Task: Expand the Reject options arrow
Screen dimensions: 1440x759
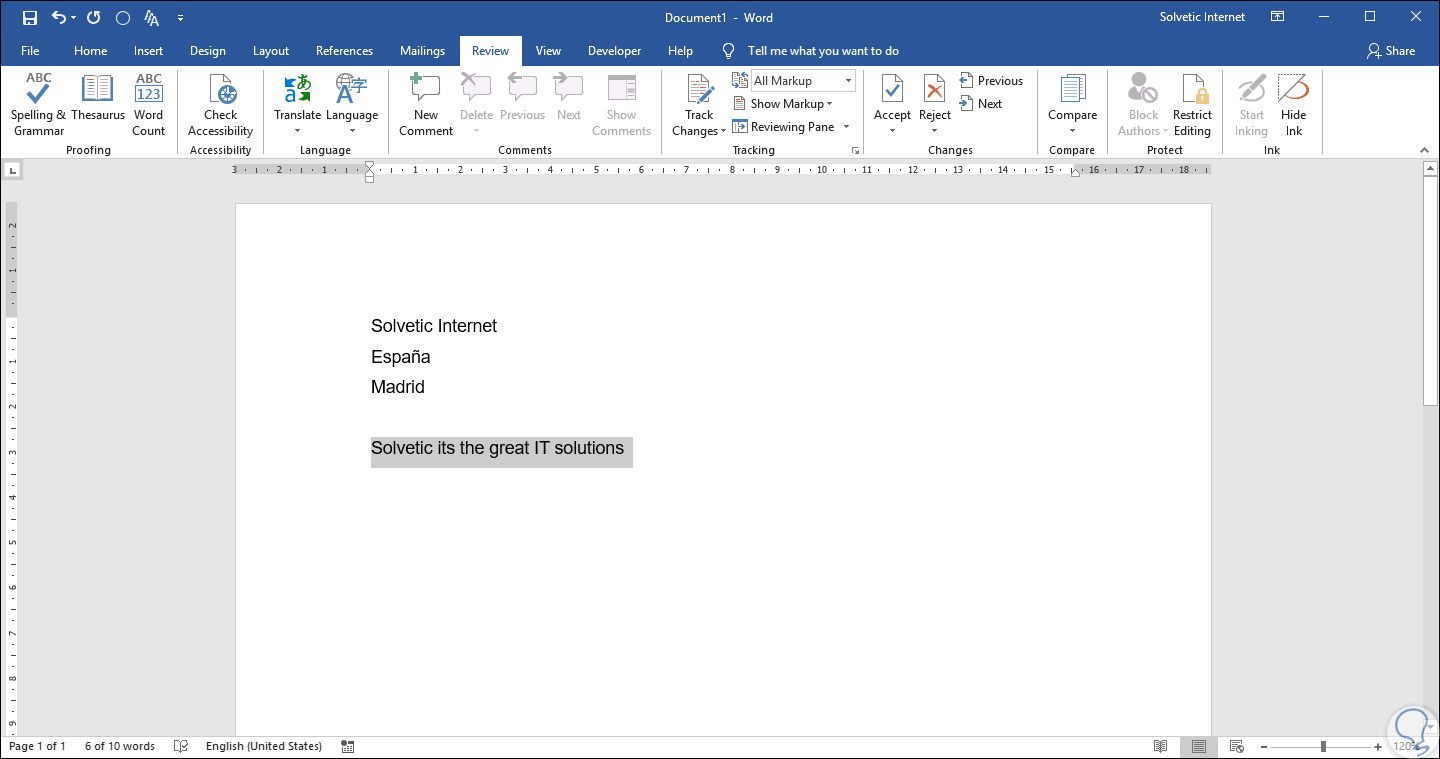Action: point(935,131)
